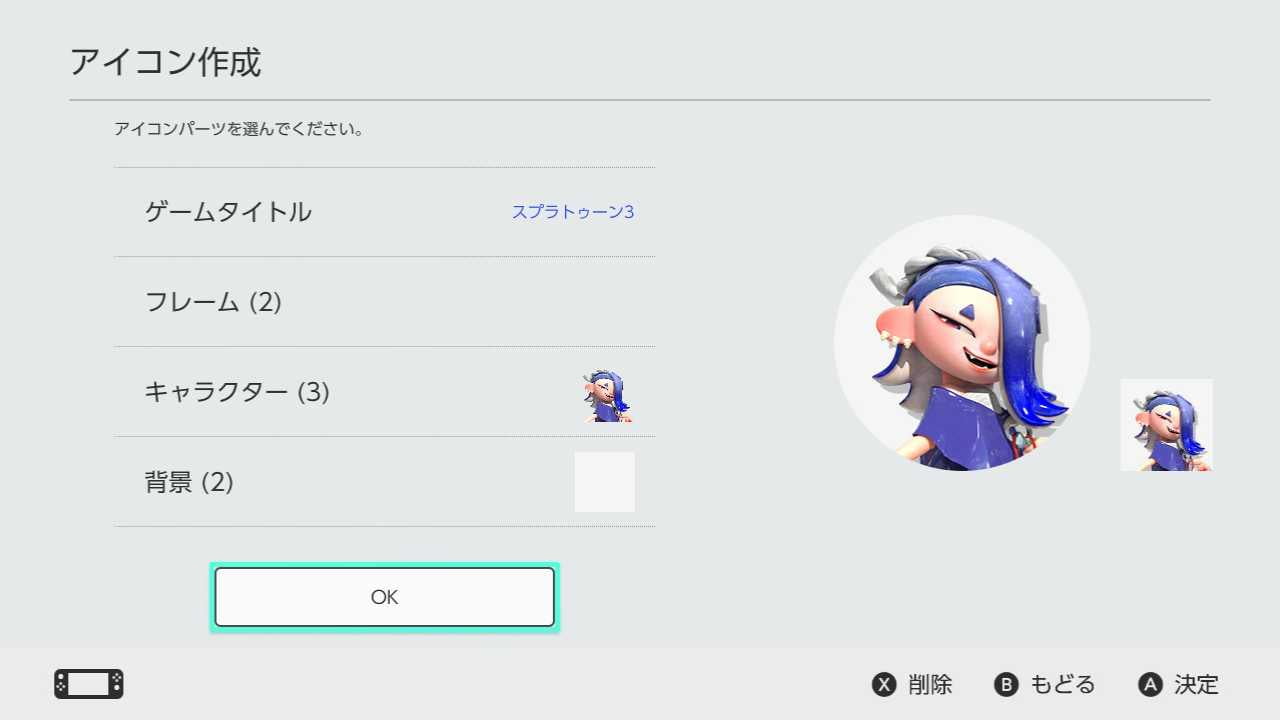The width and height of the screenshot is (1280, 720).
Task: Select the white background swatch in 背景 row
Action: 605,482
